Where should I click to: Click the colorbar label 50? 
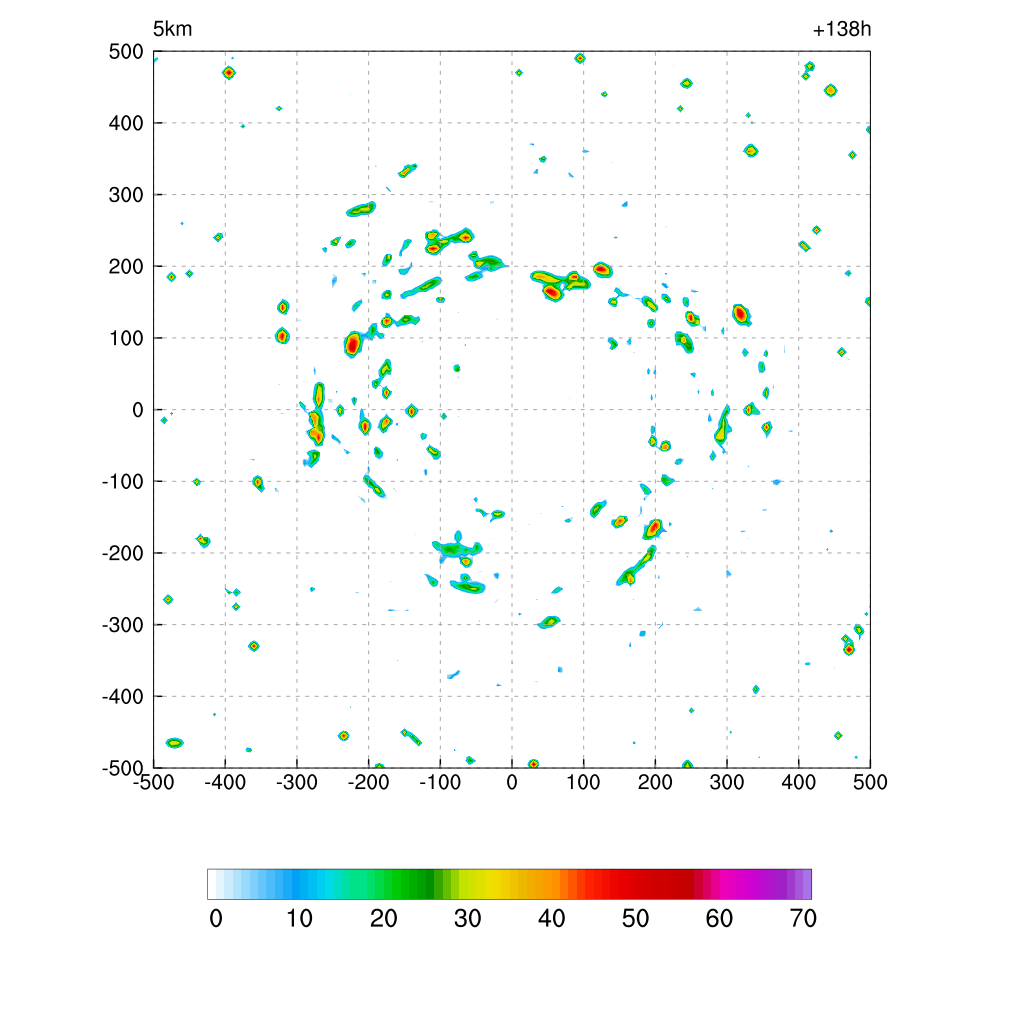click(635, 919)
